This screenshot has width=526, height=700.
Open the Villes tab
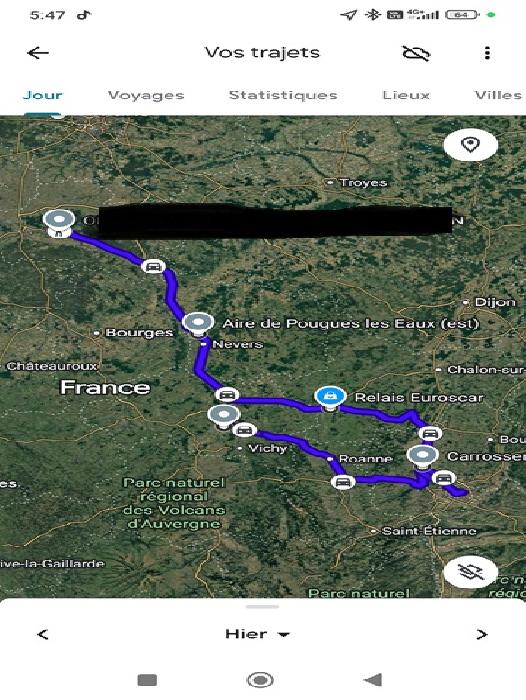pos(498,95)
